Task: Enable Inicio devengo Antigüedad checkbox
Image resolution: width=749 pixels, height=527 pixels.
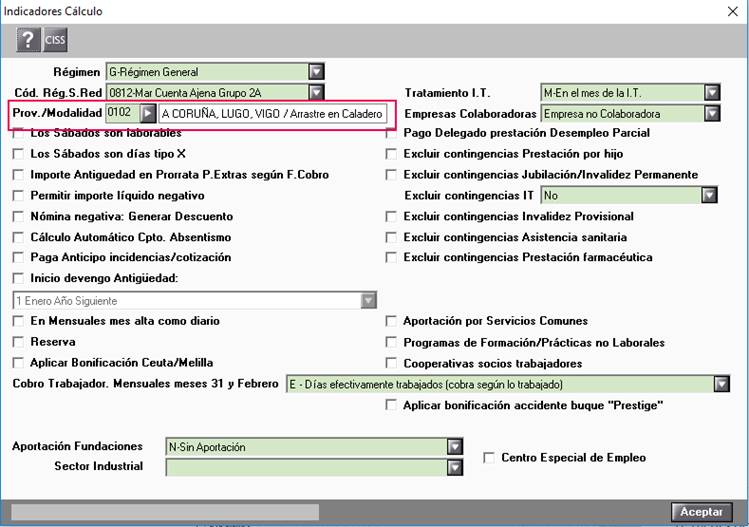Action: click(18, 278)
